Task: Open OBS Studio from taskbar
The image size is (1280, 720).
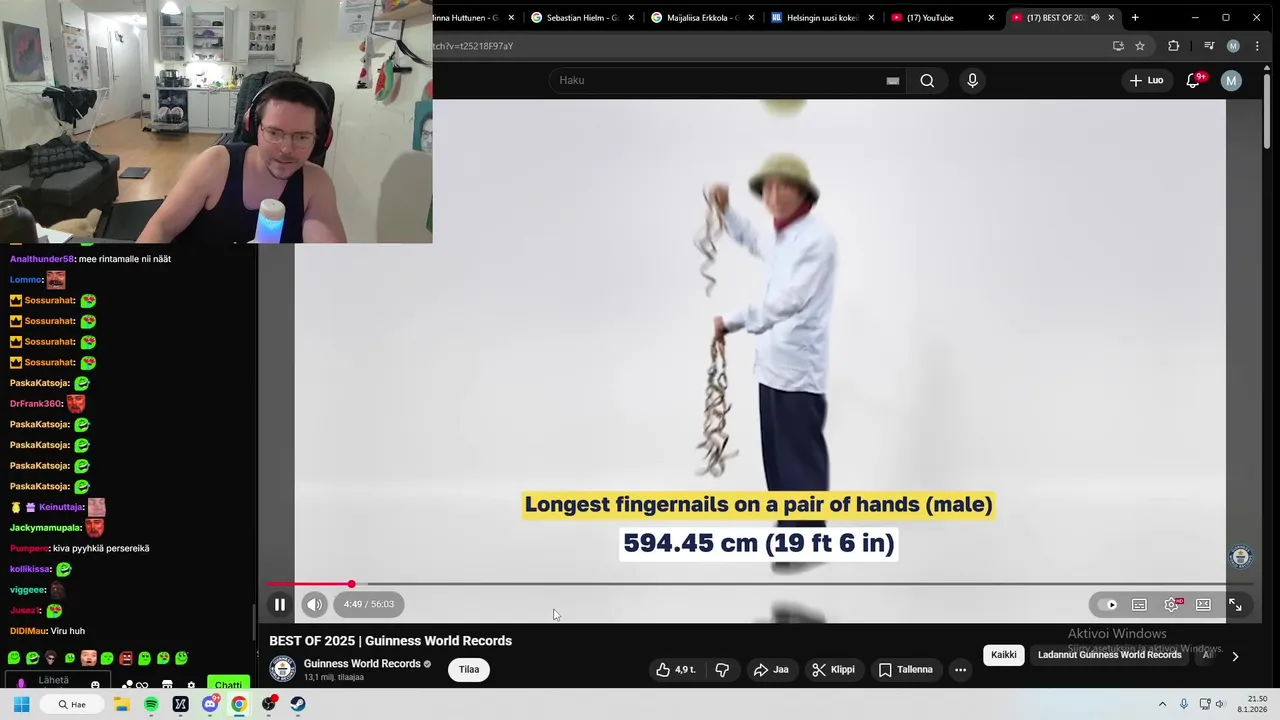Action: 269,704
